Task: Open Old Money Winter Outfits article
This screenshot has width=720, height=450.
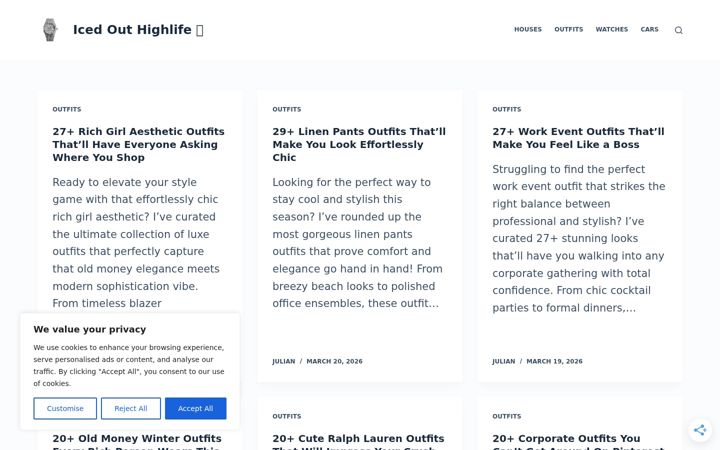Action: [137, 441]
